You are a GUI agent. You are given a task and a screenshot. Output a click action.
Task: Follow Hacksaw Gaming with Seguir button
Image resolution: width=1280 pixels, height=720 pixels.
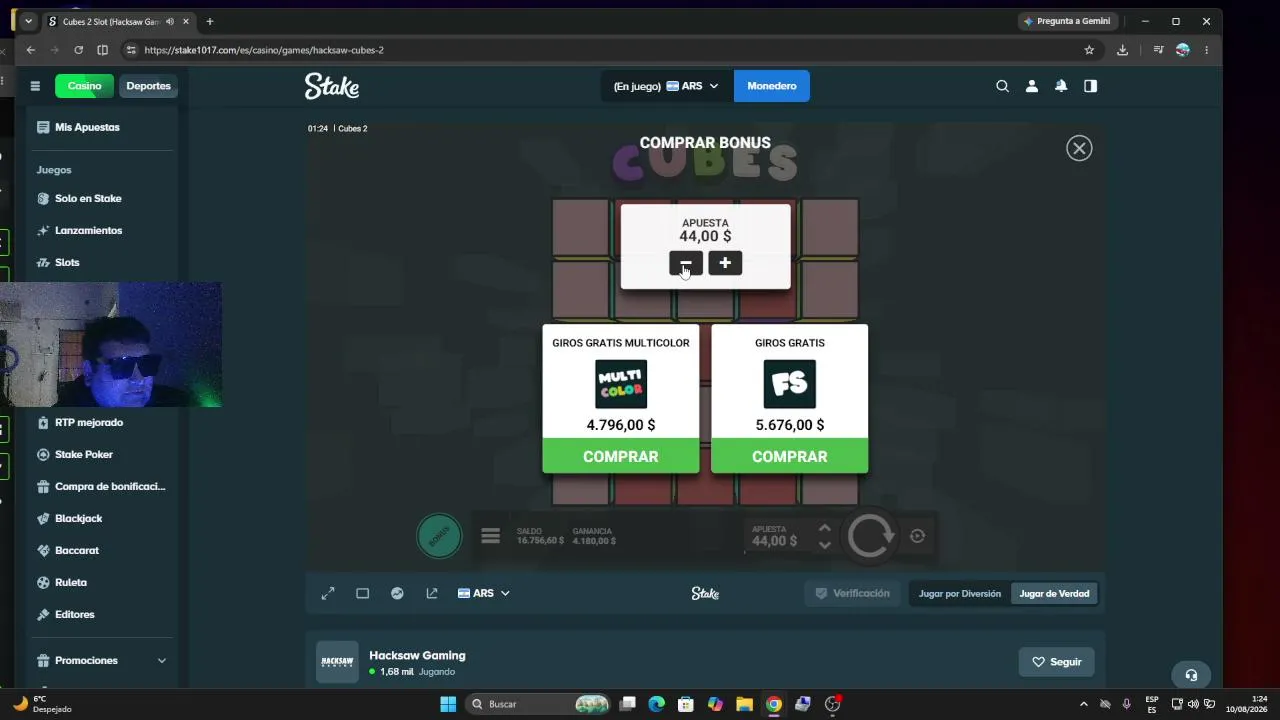click(x=1057, y=662)
